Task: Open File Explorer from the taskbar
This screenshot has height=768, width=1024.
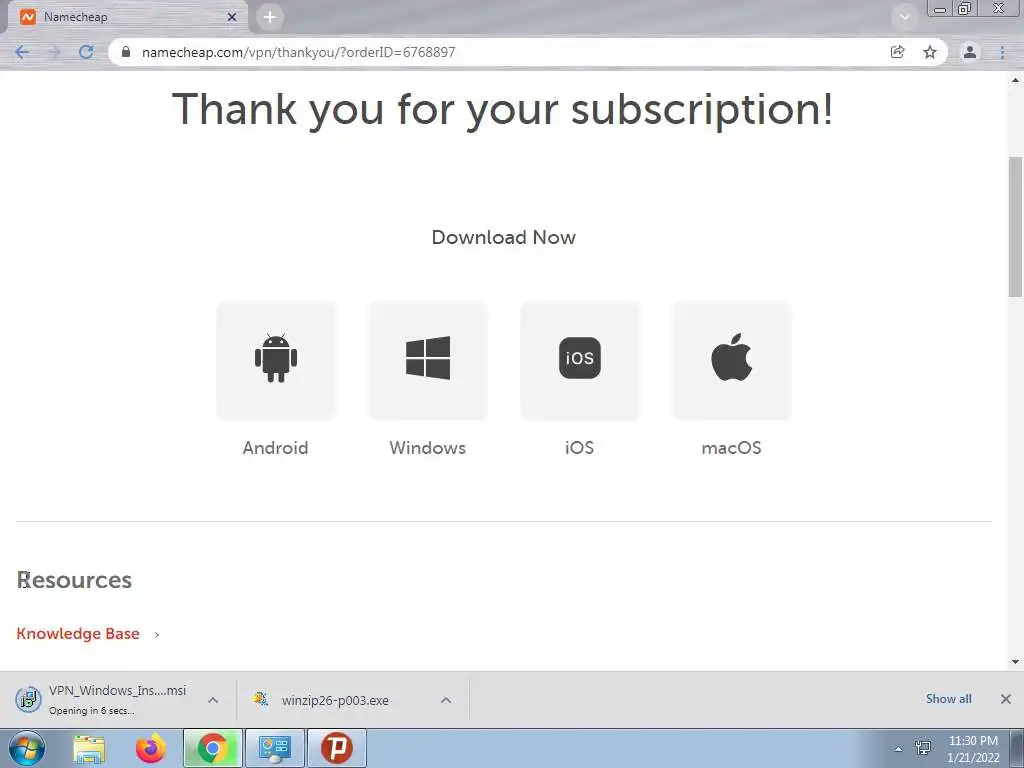Action: click(x=89, y=748)
